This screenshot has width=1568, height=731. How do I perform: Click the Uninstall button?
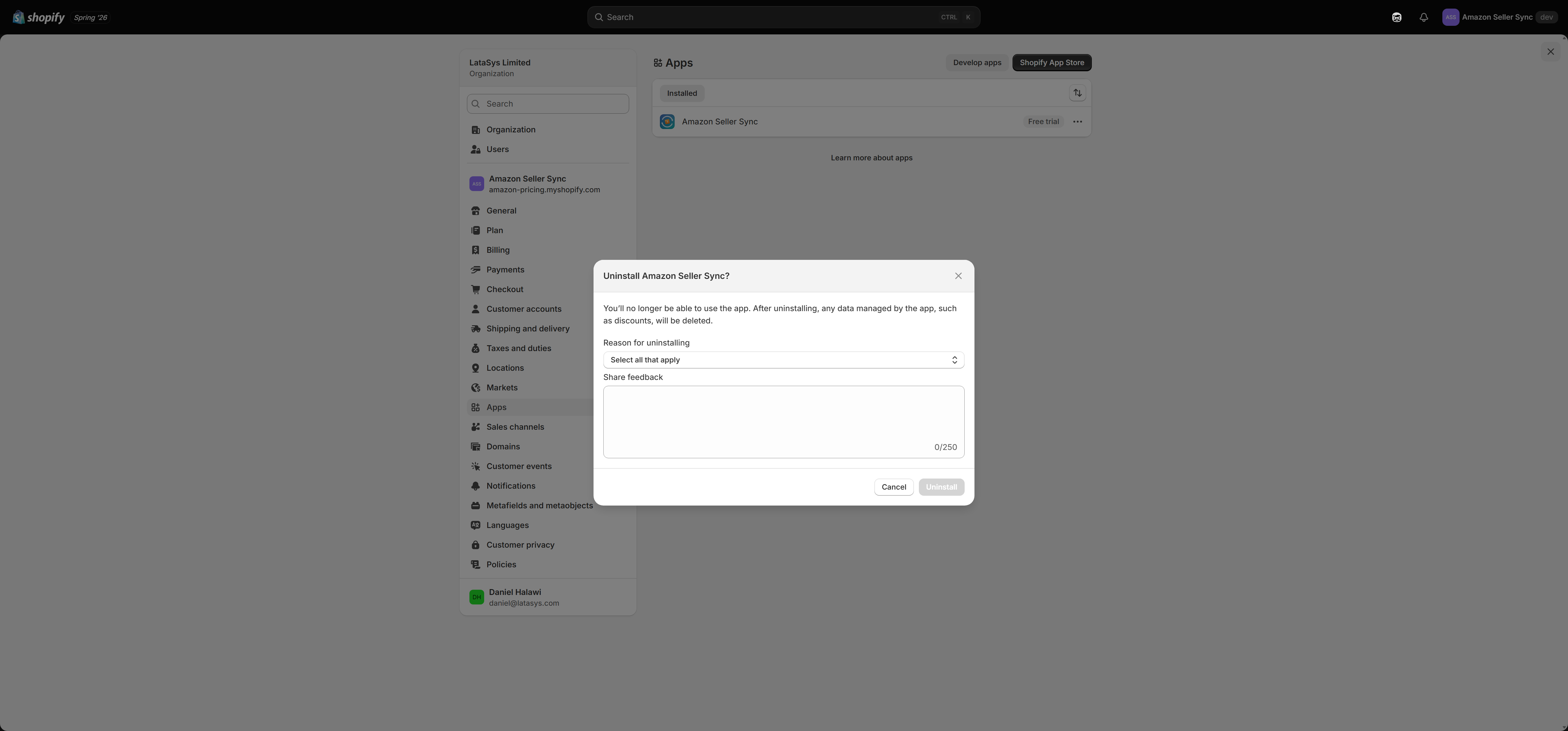(x=941, y=487)
